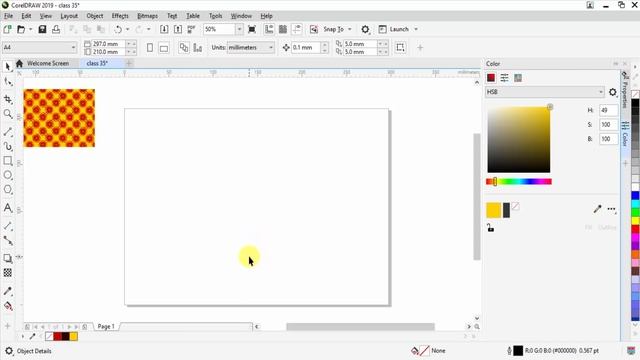Select the Artistic Media tool

(x=8, y=146)
